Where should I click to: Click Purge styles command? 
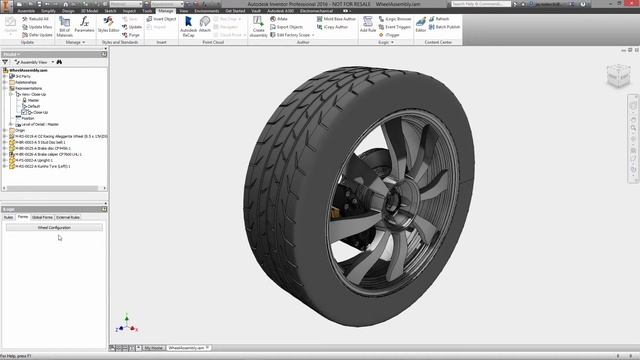coord(131,35)
